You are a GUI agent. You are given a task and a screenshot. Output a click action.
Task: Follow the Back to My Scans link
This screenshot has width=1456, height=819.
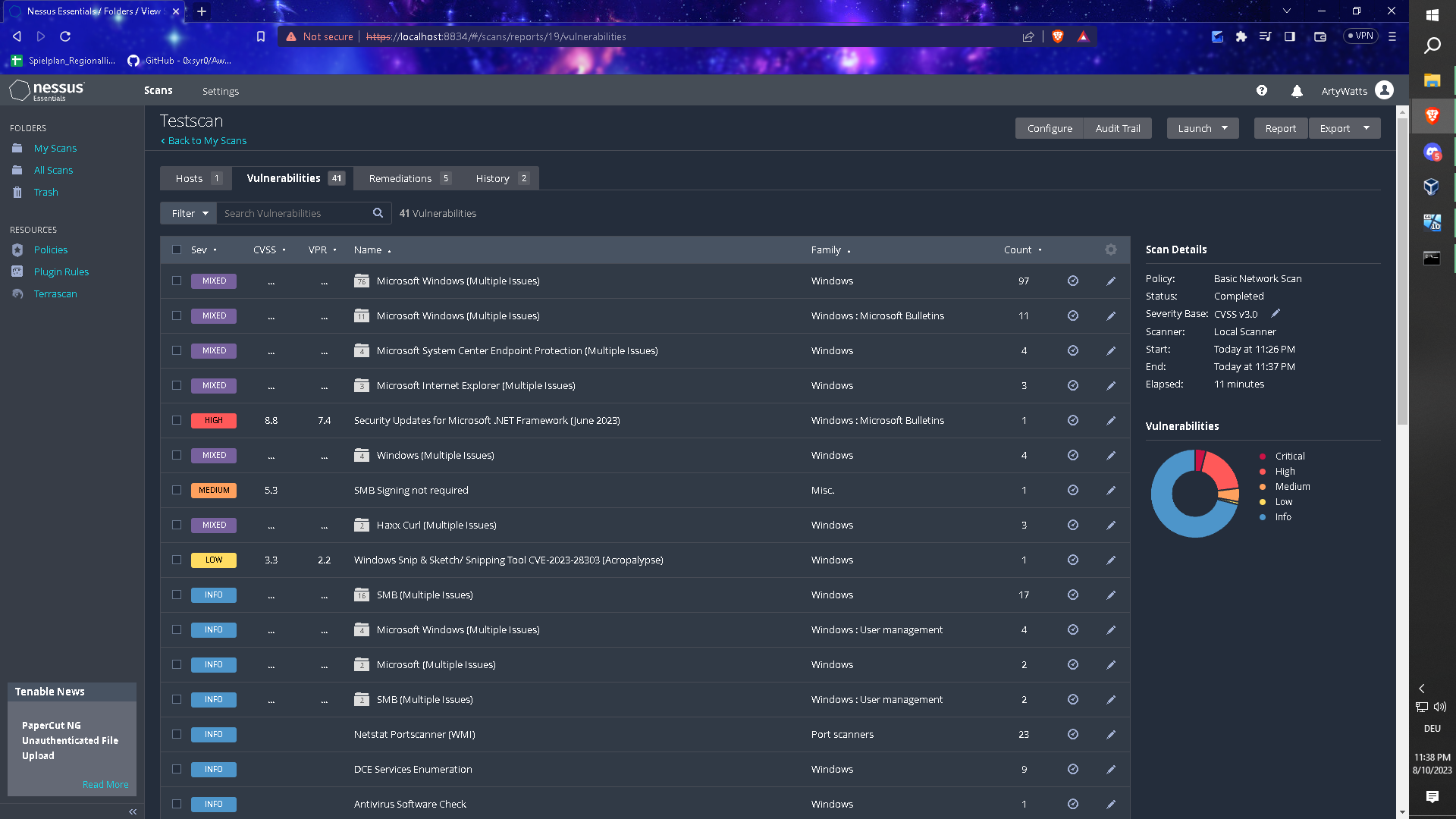pyautogui.click(x=206, y=140)
